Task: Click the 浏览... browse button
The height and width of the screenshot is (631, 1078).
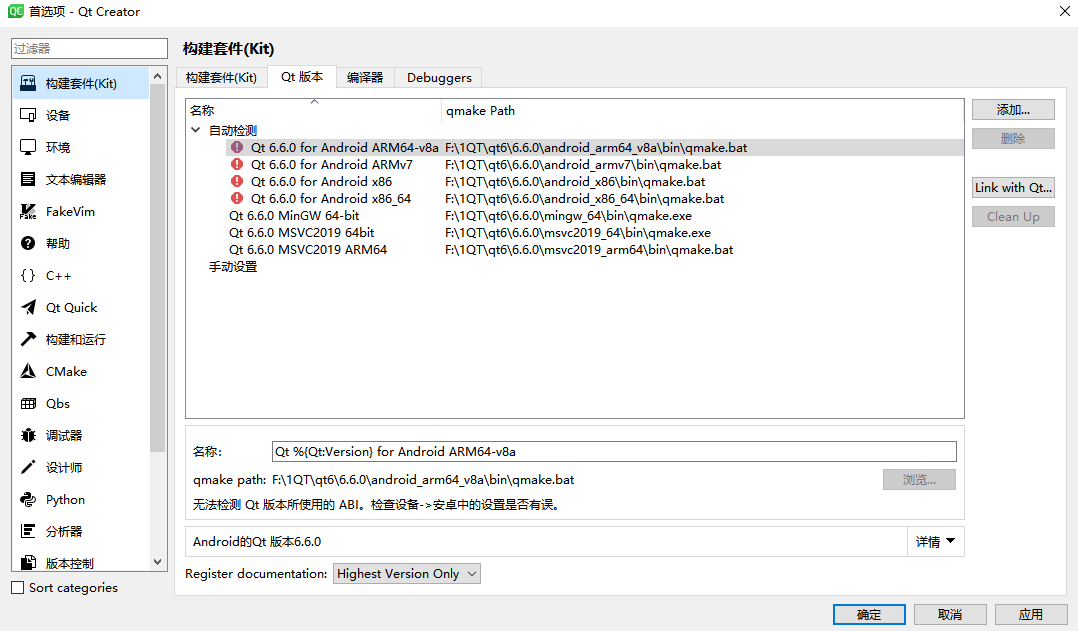Action: (919, 480)
